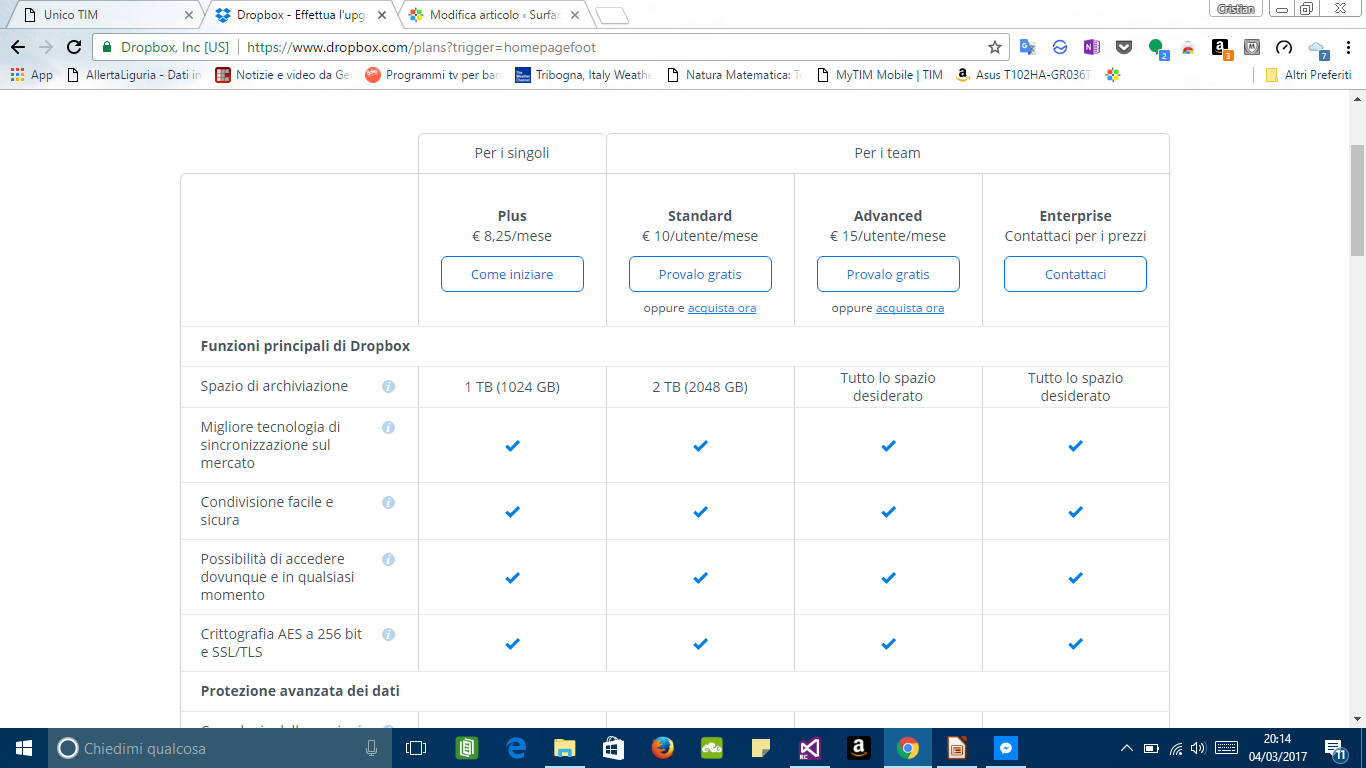Open the Tribogna, Italy Weather bookmark
The width and height of the screenshot is (1366, 768).
point(583,75)
